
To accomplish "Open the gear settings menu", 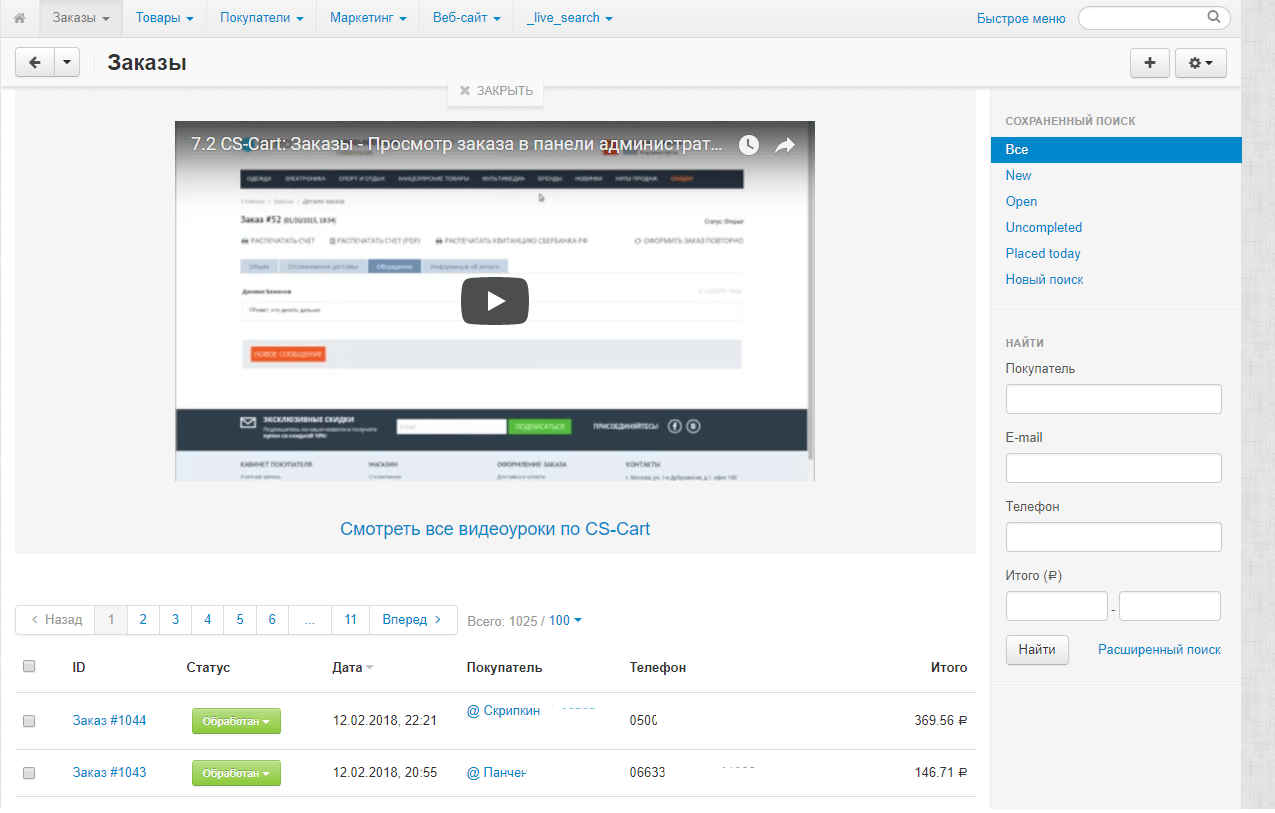I will tap(1200, 63).
